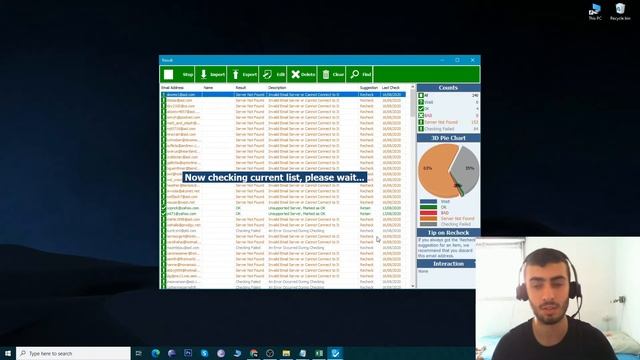Click the Clear toolbar button
The width and height of the screenshot is (640, 360).
[332, 74]
